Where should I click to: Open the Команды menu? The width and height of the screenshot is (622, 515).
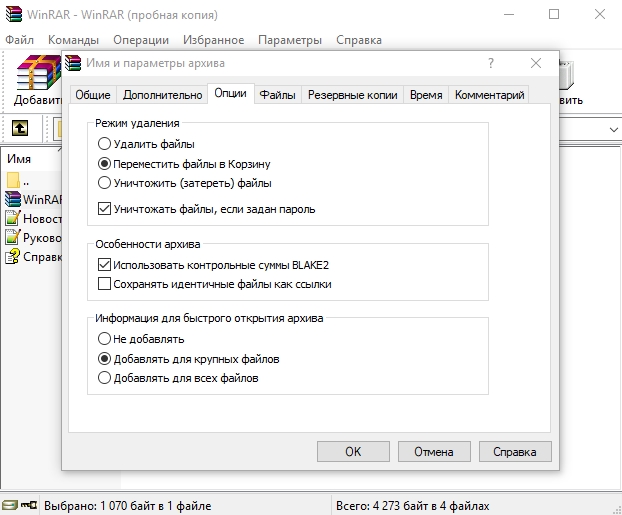[73, 40]
